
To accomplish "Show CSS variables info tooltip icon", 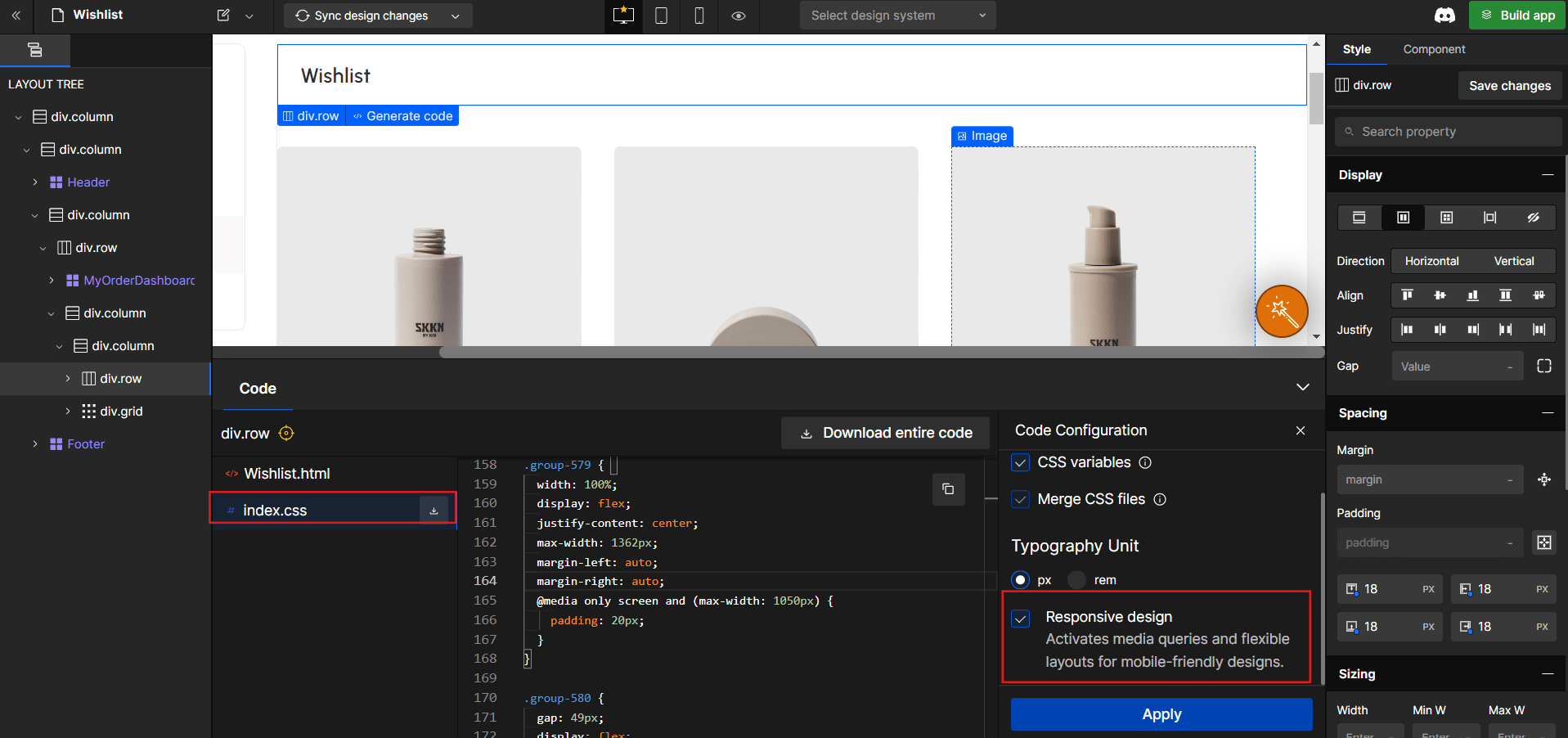I will [1146, 463].
